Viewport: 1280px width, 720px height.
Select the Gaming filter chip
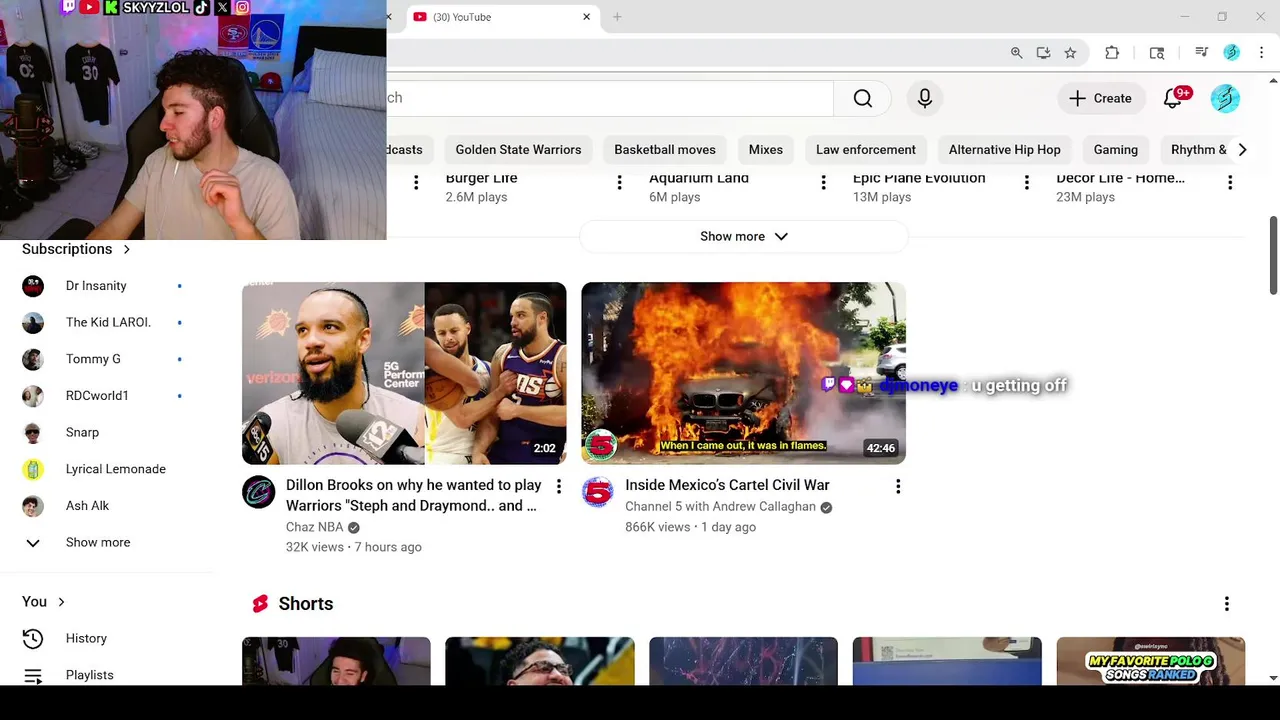[x=1116, y=150]
